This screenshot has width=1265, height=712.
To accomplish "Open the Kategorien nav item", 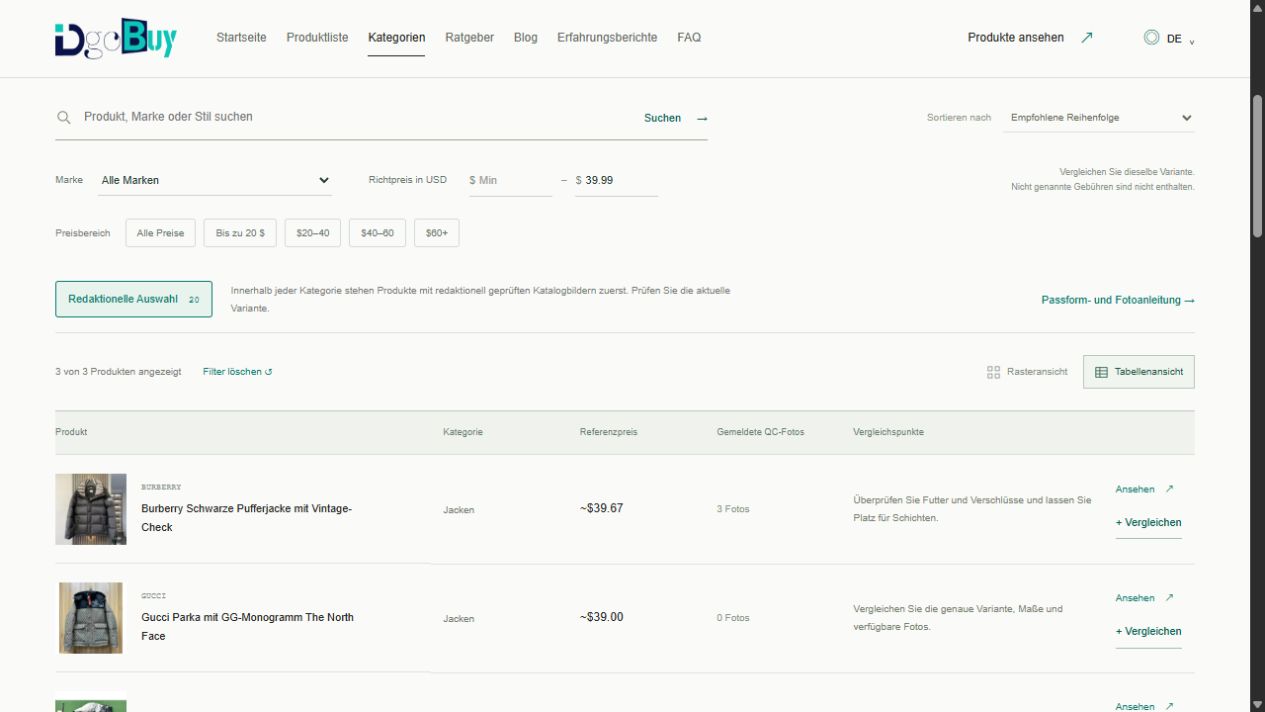I will coord(396,38).
